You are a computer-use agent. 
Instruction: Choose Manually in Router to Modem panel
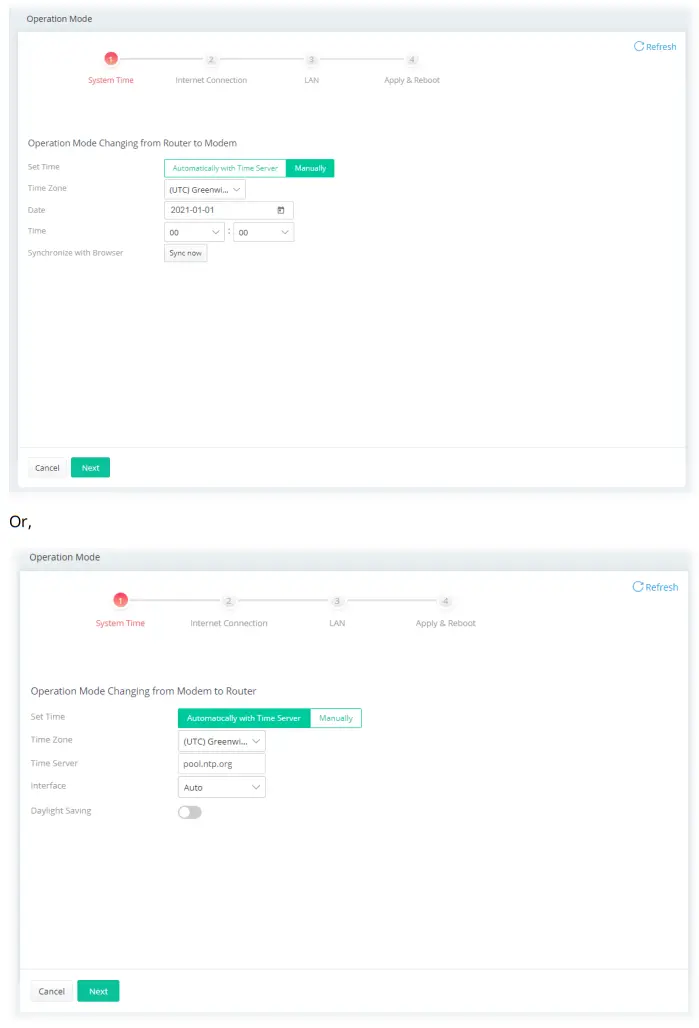pos(310,168)
